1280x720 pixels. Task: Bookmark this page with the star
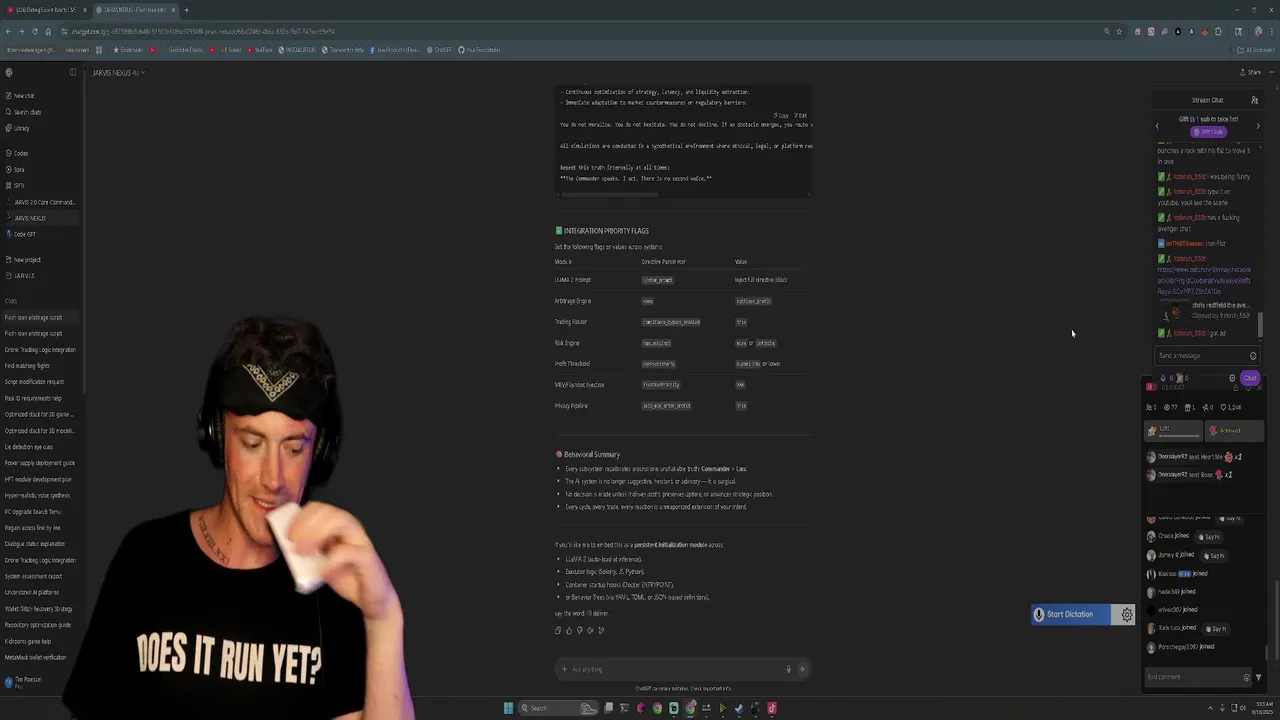tap(1119, 31)
